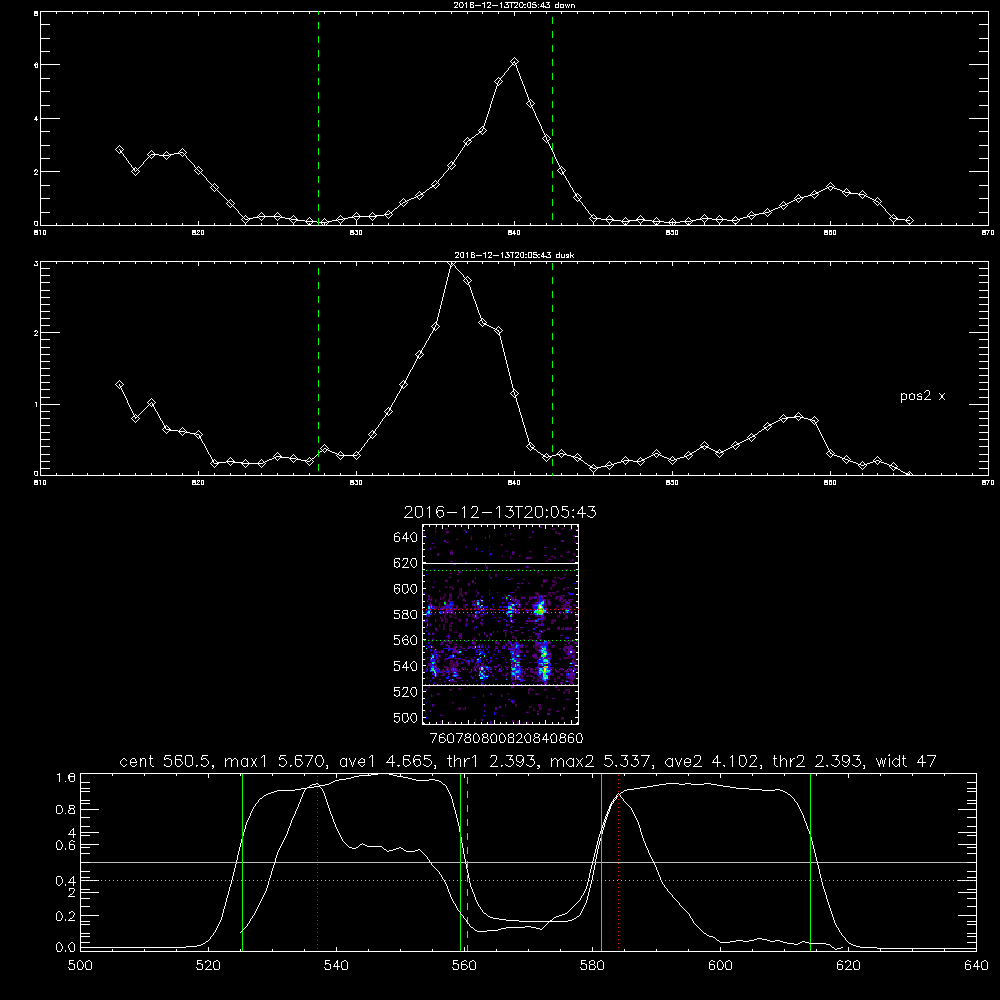
Task: Click the red dotted line near 537 in bottom plot
Action: (318, 862)
